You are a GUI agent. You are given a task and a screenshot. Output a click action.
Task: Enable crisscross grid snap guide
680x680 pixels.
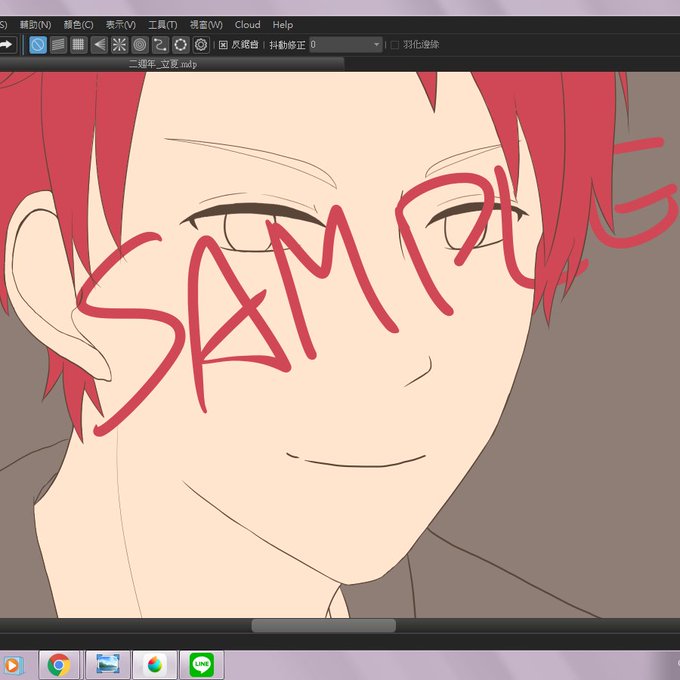click(78, 45)
